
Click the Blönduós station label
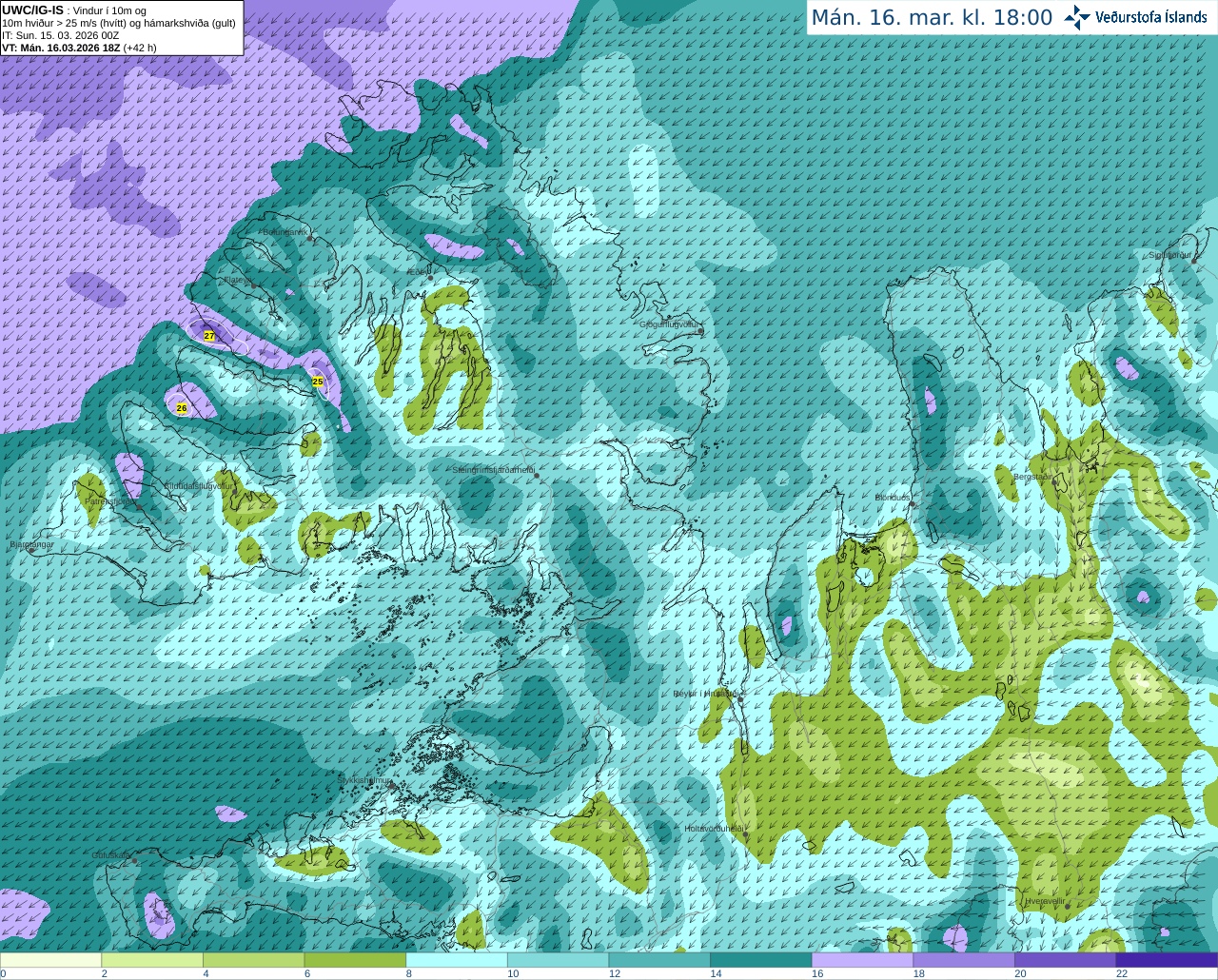[893, 498]
